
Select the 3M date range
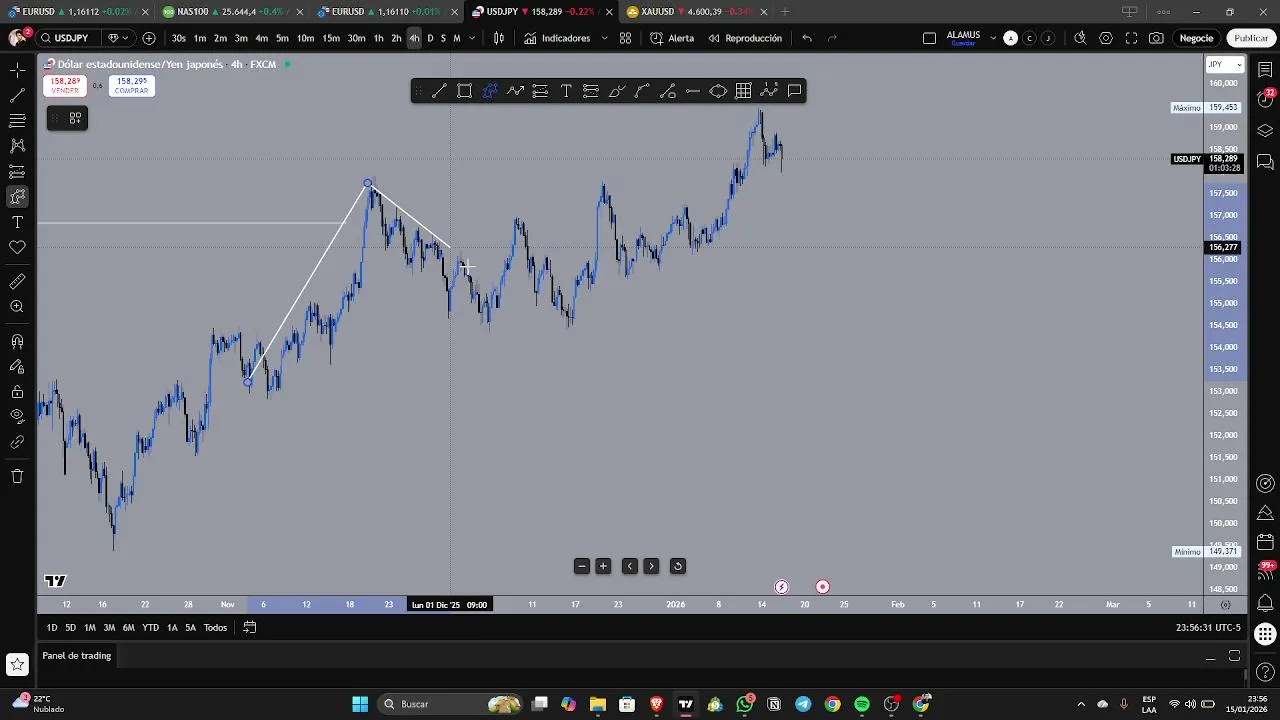click(x=109, y=627)
